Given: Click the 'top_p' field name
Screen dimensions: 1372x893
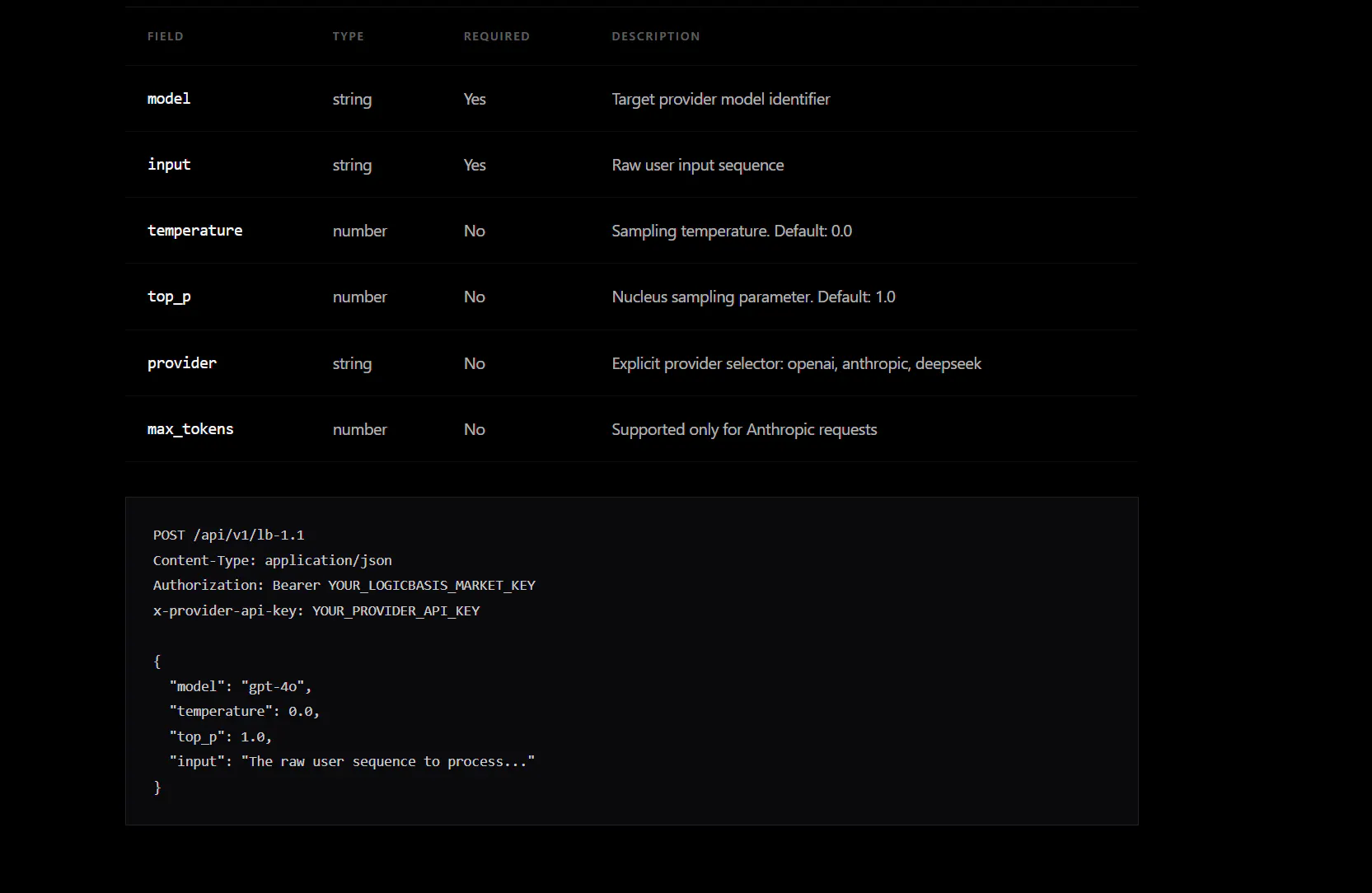Looking at the screenshot, I should click(x=169, y=297).
